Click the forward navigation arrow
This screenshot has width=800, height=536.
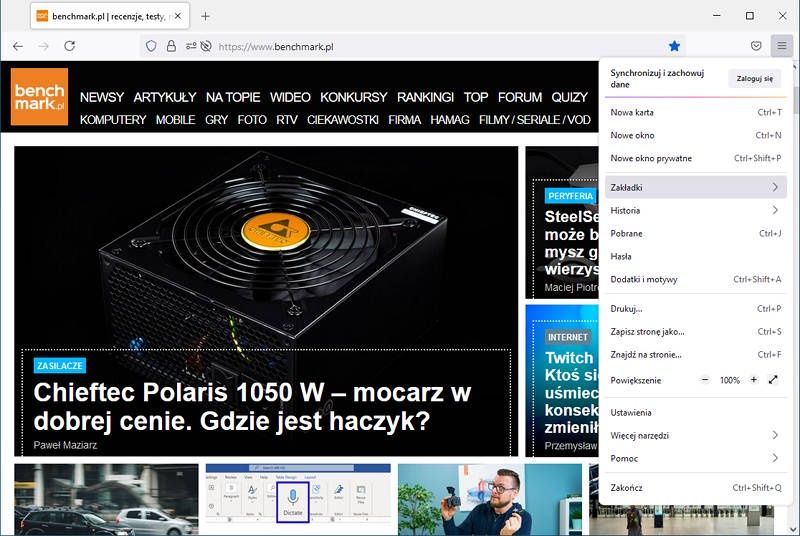coord(44,46)
